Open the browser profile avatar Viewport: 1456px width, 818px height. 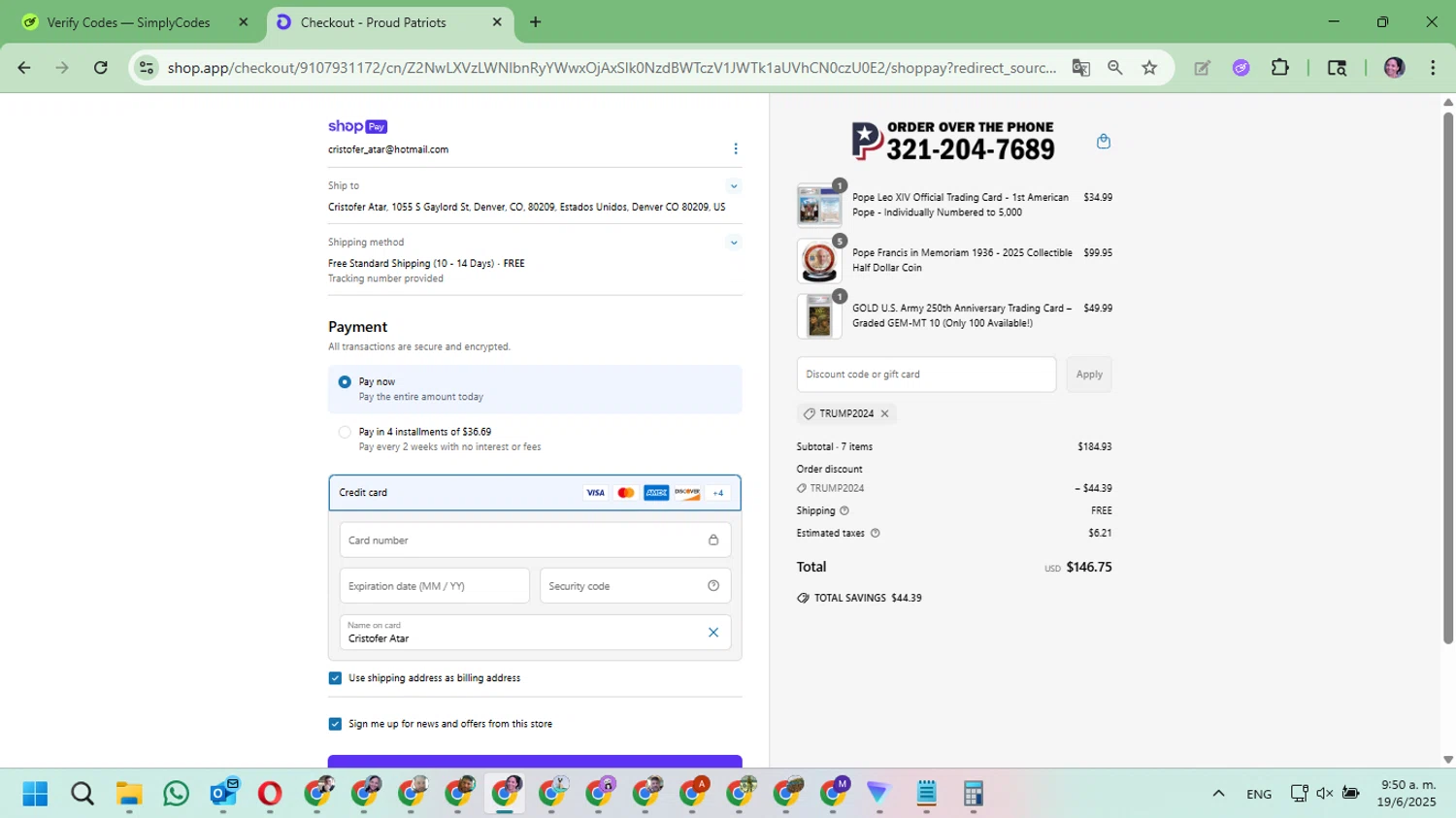pyautogui.click(x=1395, y=68)
